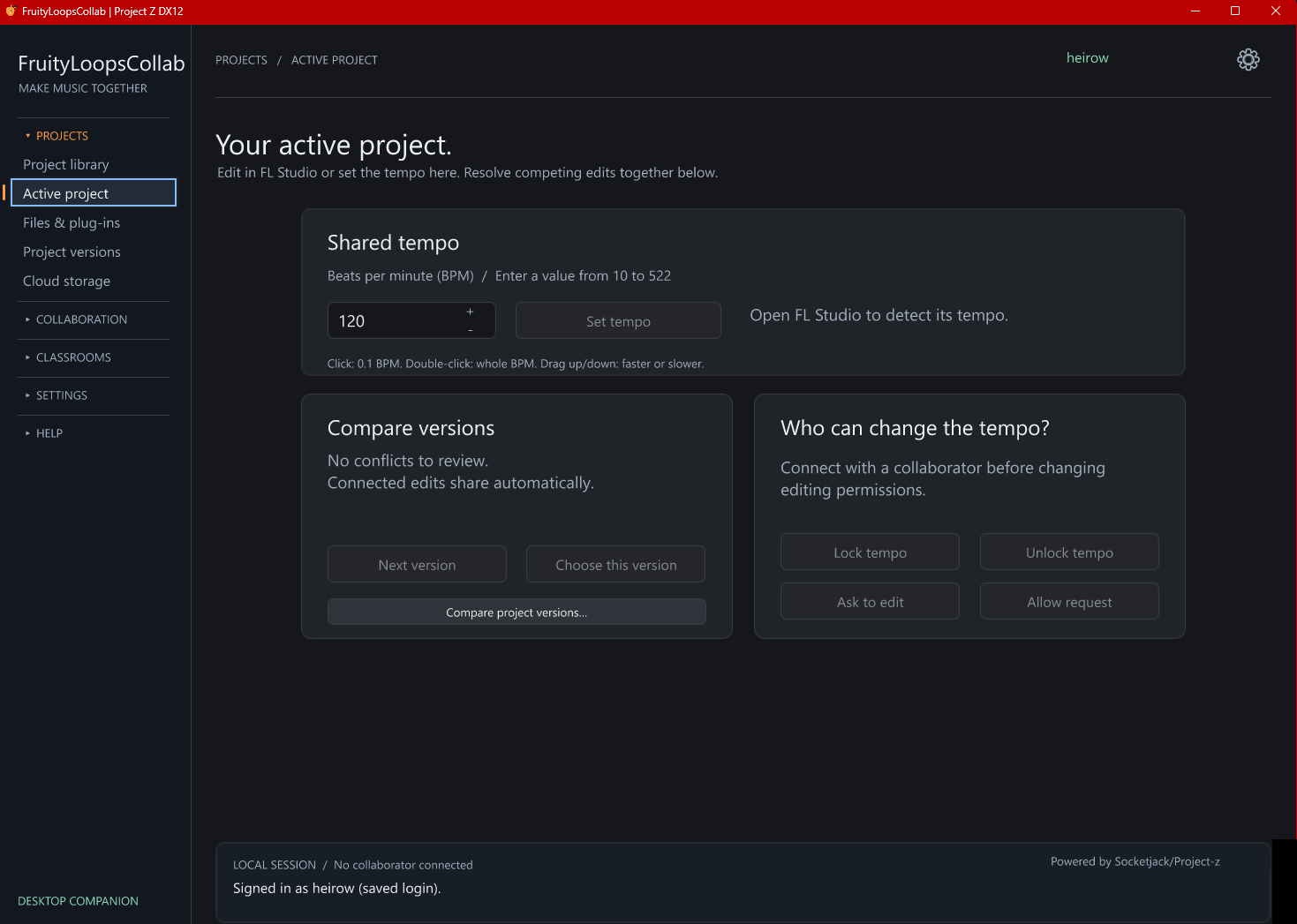The width and height of the screenshot is (1297, 924).
Task: Click the Next version button
Action: pos(417,565)
